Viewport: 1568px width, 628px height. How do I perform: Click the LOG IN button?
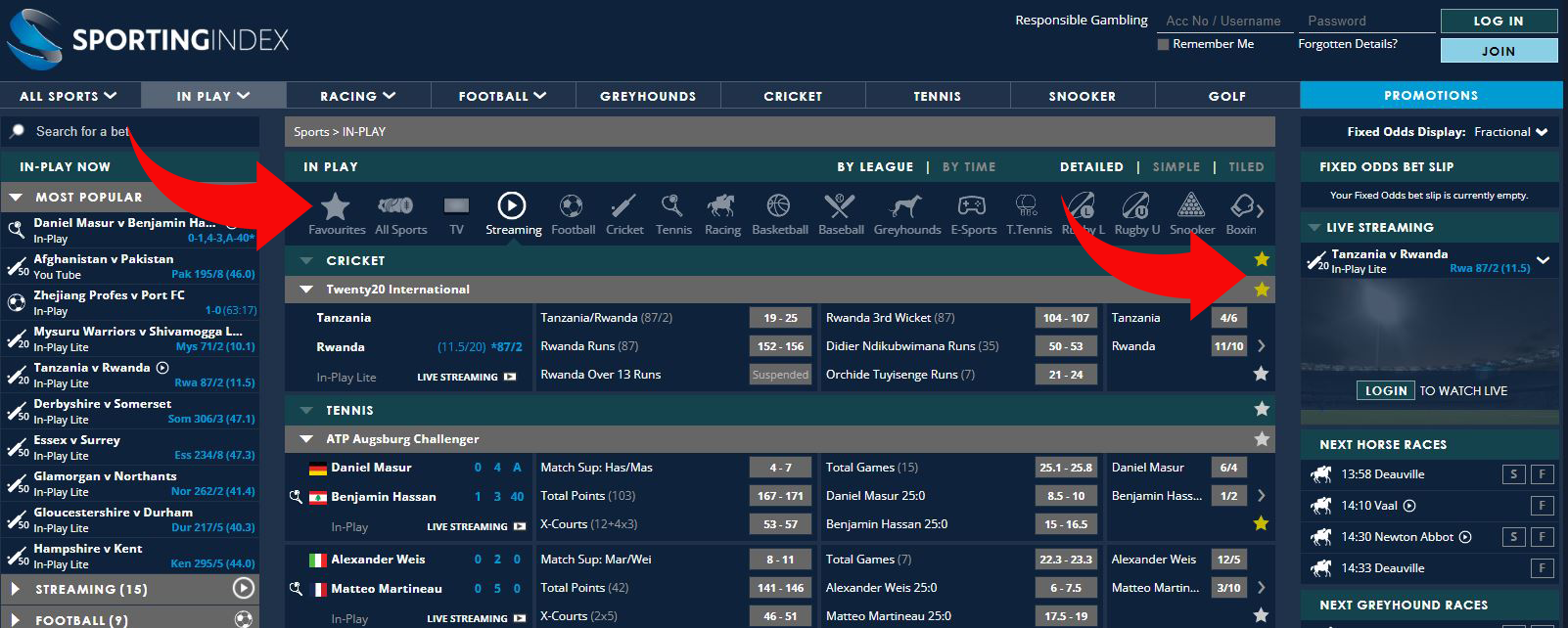click(1499, 21)
